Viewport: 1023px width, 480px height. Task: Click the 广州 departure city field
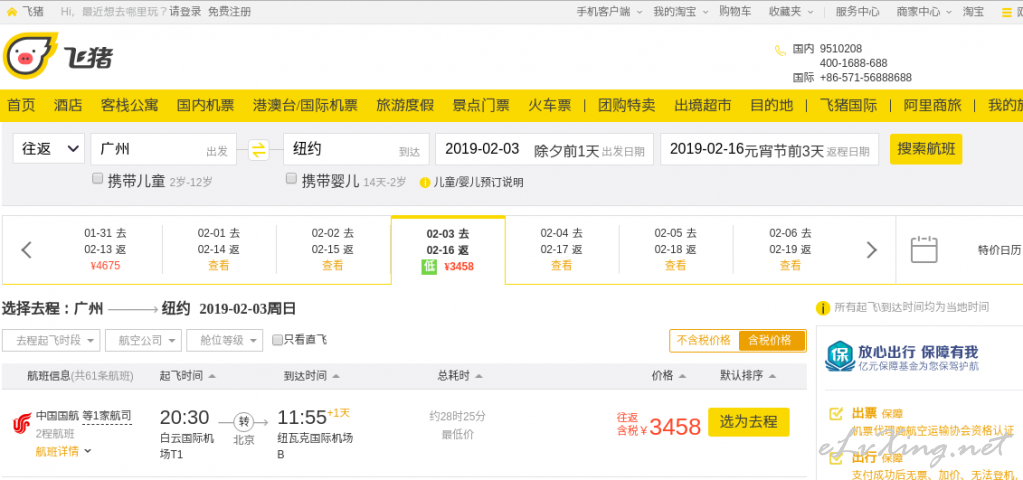pyautogui.click(x=163, y=149)
